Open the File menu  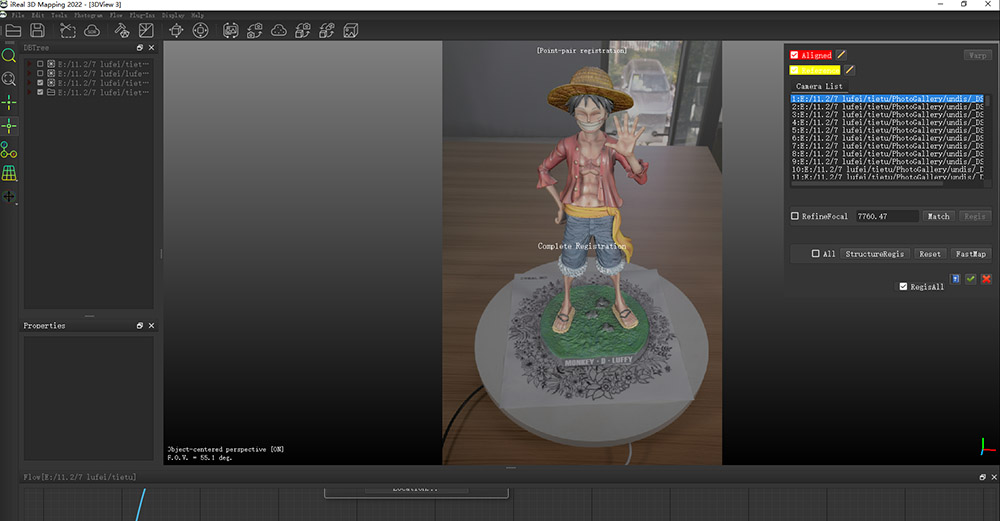[x=18, y=15]
